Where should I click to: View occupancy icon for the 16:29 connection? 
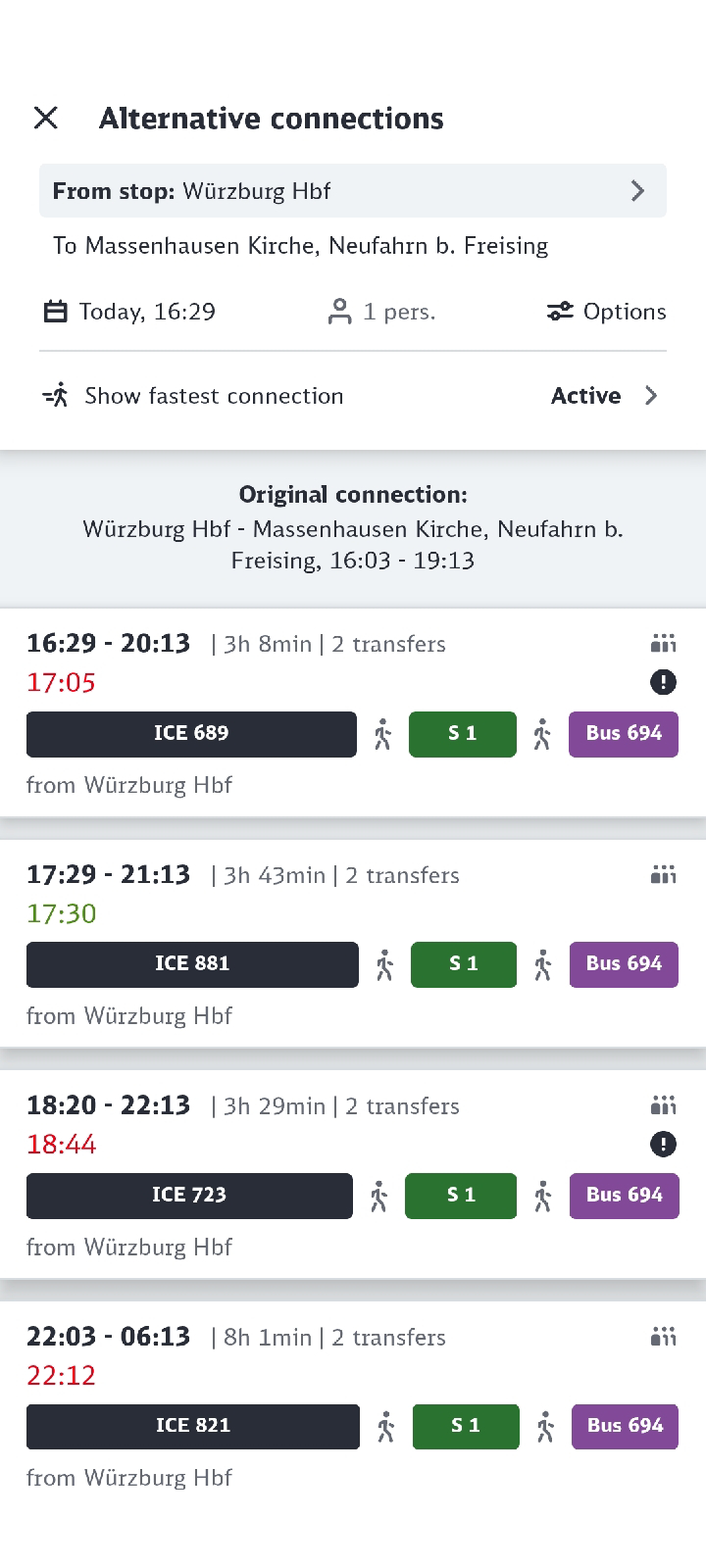663,644
